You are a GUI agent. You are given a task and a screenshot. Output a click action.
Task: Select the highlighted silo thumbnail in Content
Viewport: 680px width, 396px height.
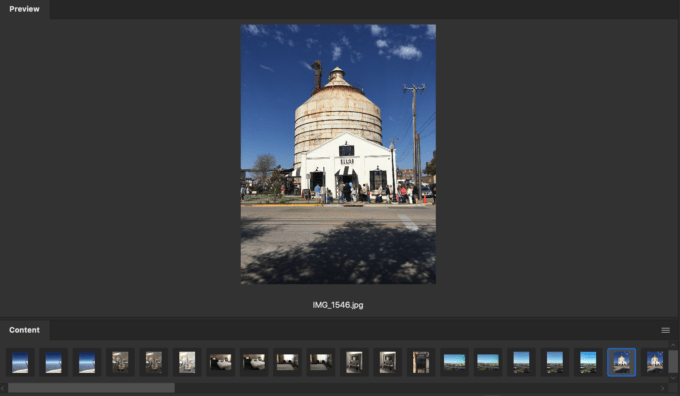coord(621,362)
